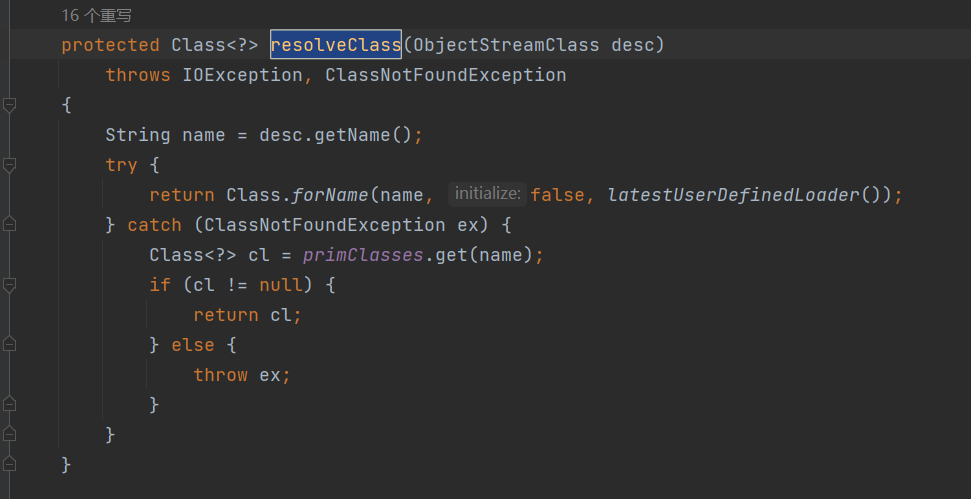Open the 16 个重写 overrides hint
The height and width of the screenshot is (499, 971).
(96, 16)
